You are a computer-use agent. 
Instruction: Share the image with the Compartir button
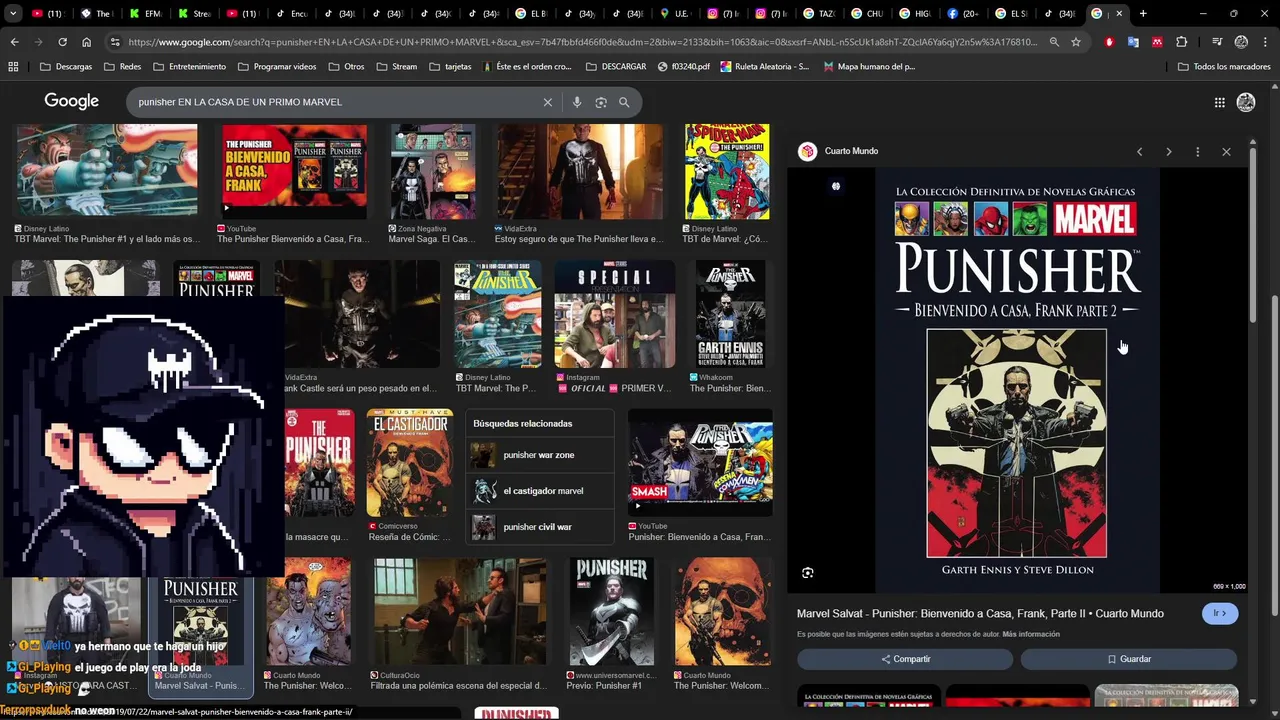point(905,659)
